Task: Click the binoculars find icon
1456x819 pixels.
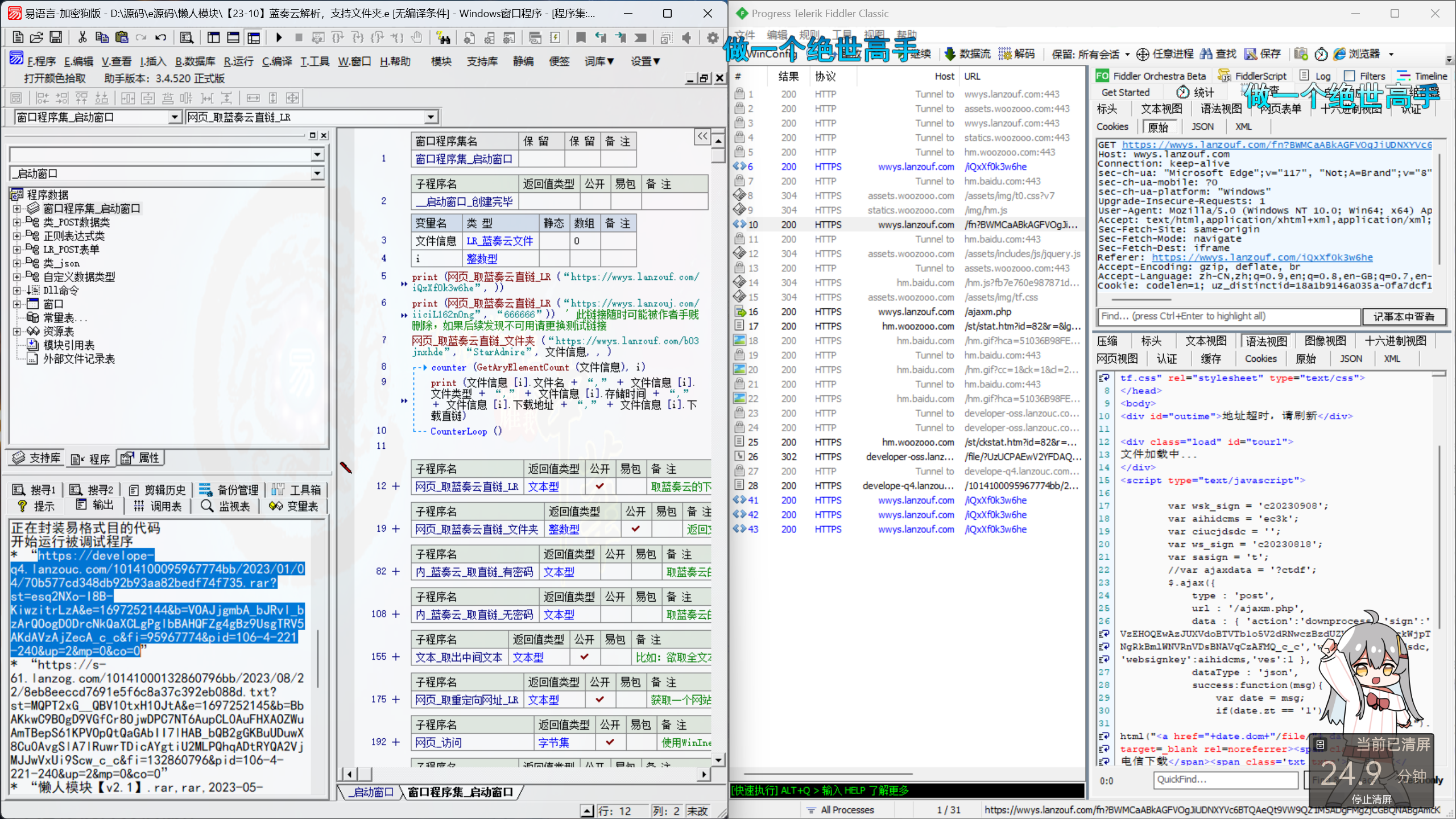Action: click(x=443, y=38)
